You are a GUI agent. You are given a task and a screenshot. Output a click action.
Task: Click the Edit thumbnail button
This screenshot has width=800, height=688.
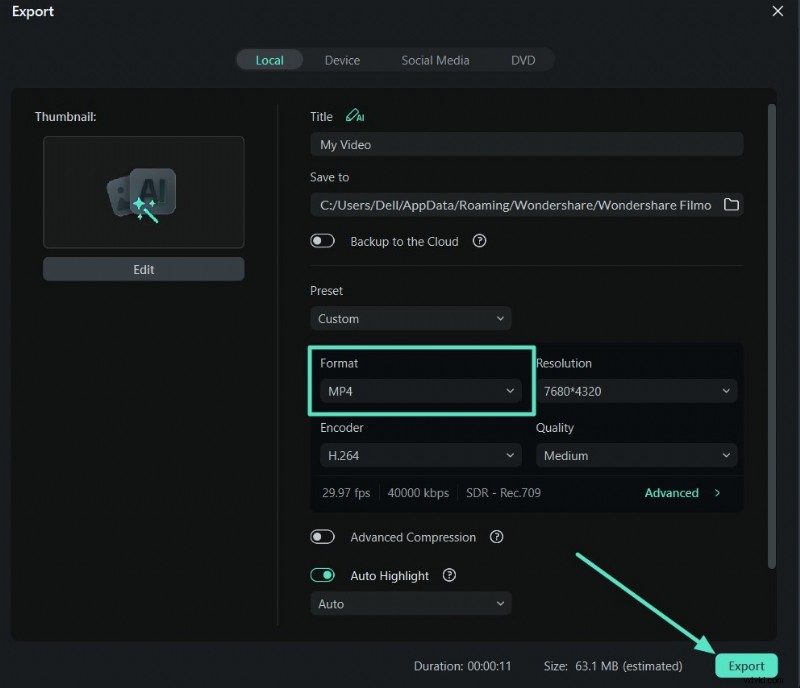pyautogui.click(x=143, y=269)
